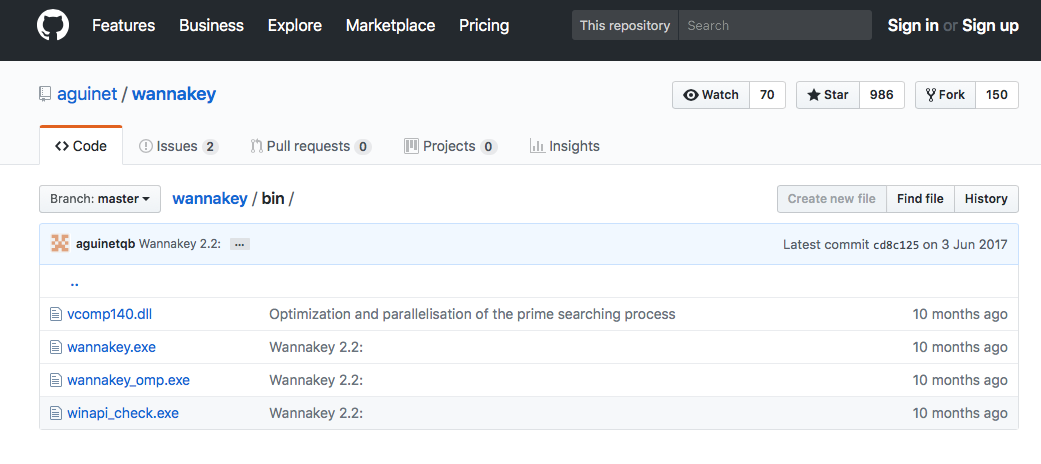Click the repository Search input field
Image resolution: width=1041 pixels, height=464 pixels.
(x=775, y=25)
